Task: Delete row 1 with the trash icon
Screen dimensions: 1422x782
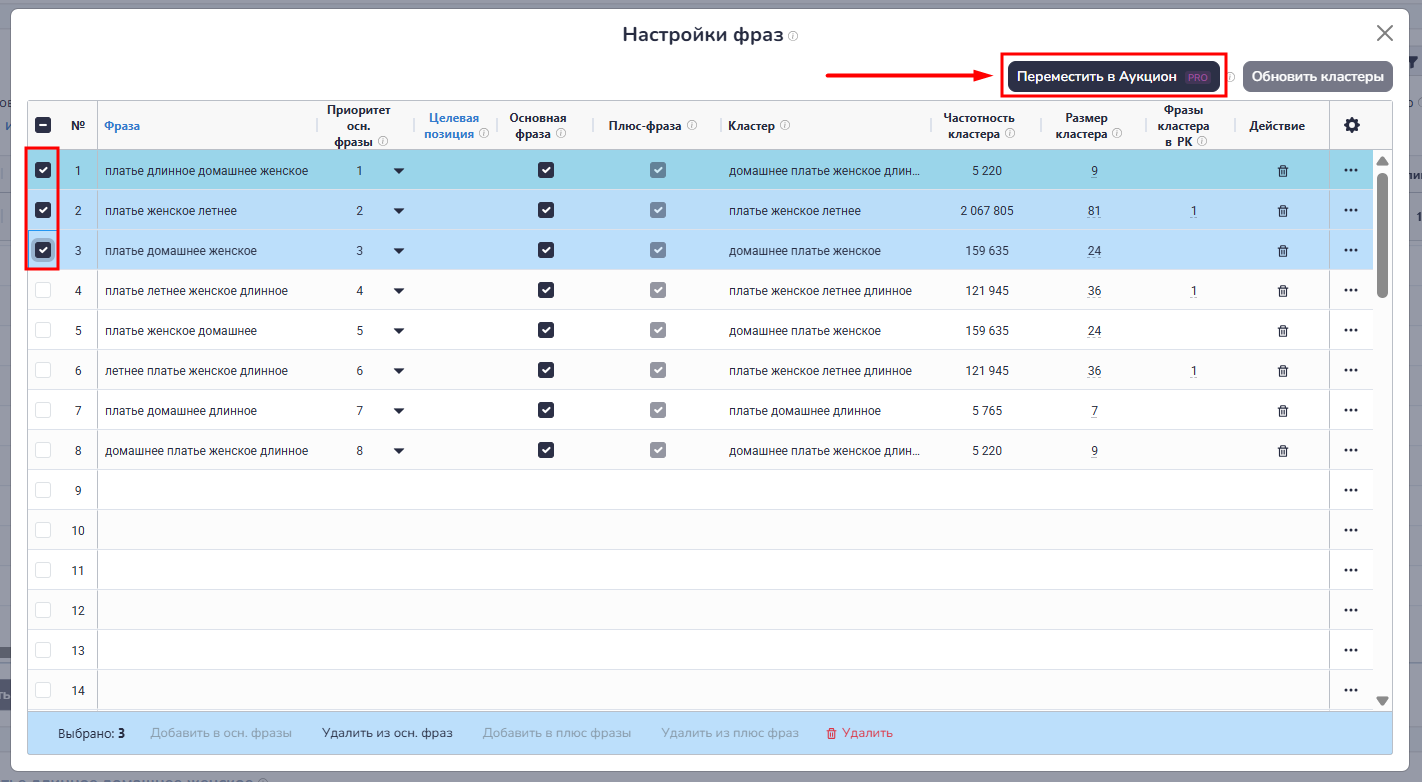Action: [1283, 171]
